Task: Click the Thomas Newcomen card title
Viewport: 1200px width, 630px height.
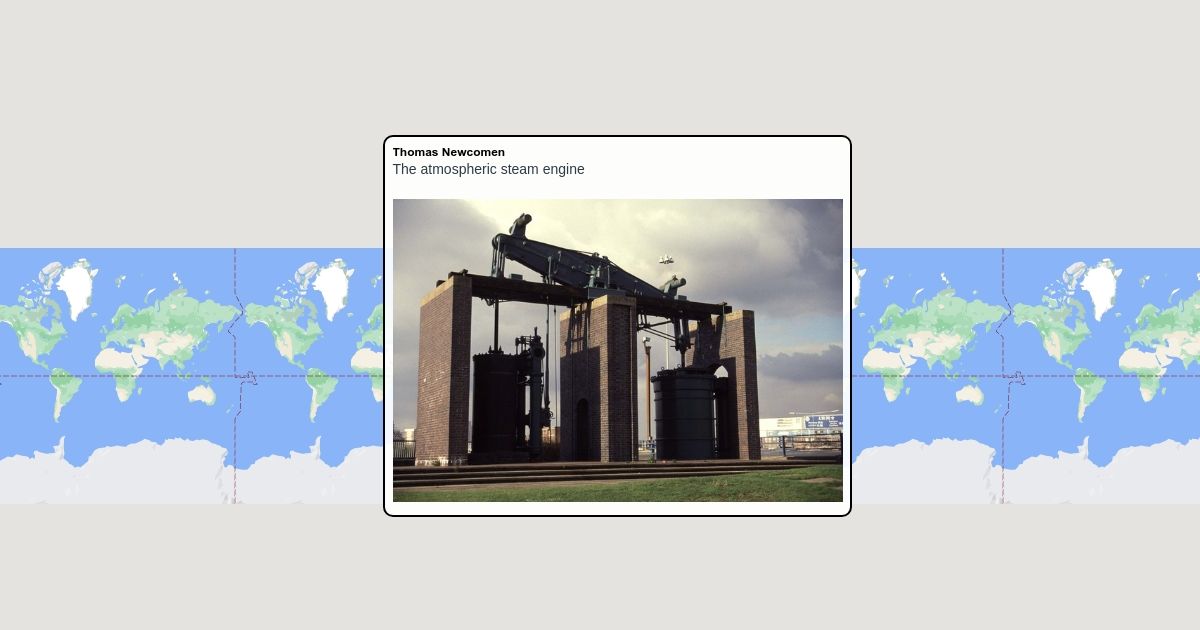Action: click(x=448, y=152)
